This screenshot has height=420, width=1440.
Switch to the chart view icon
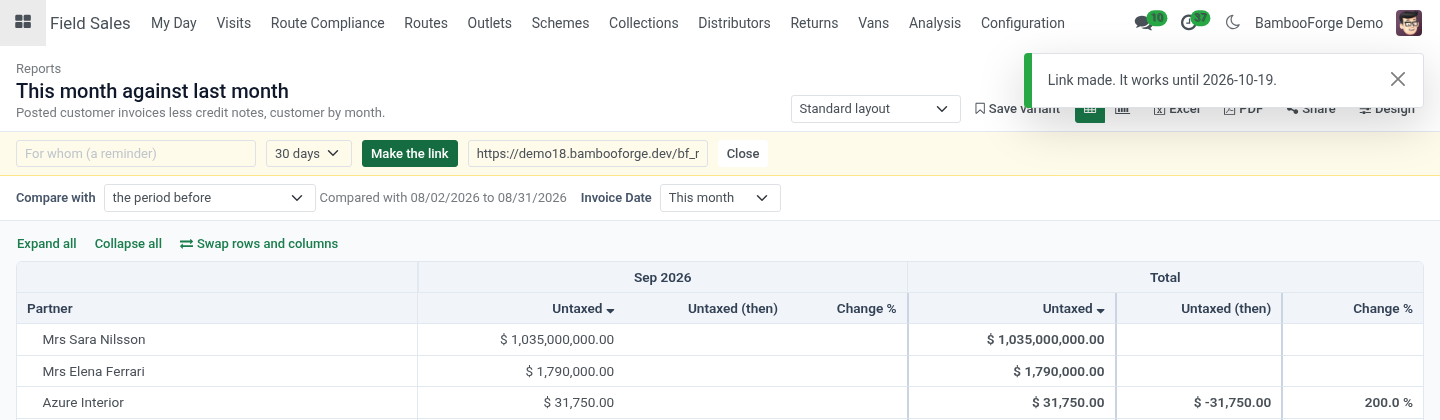point(1123,109)
